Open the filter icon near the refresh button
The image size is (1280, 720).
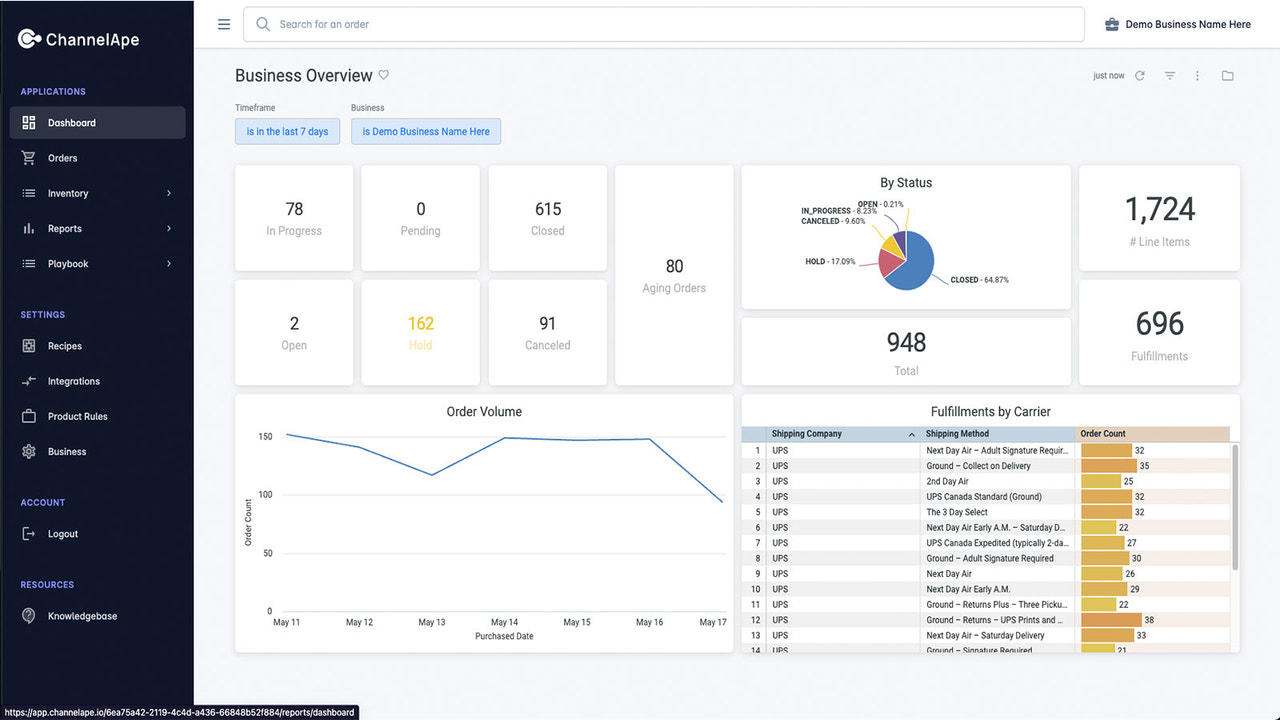(x=1169, y=75)
